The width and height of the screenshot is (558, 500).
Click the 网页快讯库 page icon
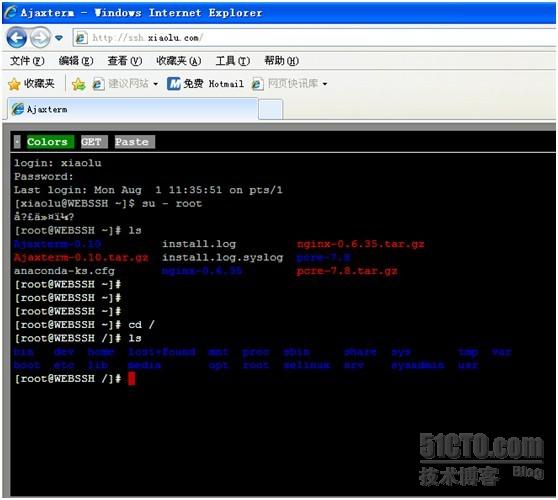coord(258,84)
